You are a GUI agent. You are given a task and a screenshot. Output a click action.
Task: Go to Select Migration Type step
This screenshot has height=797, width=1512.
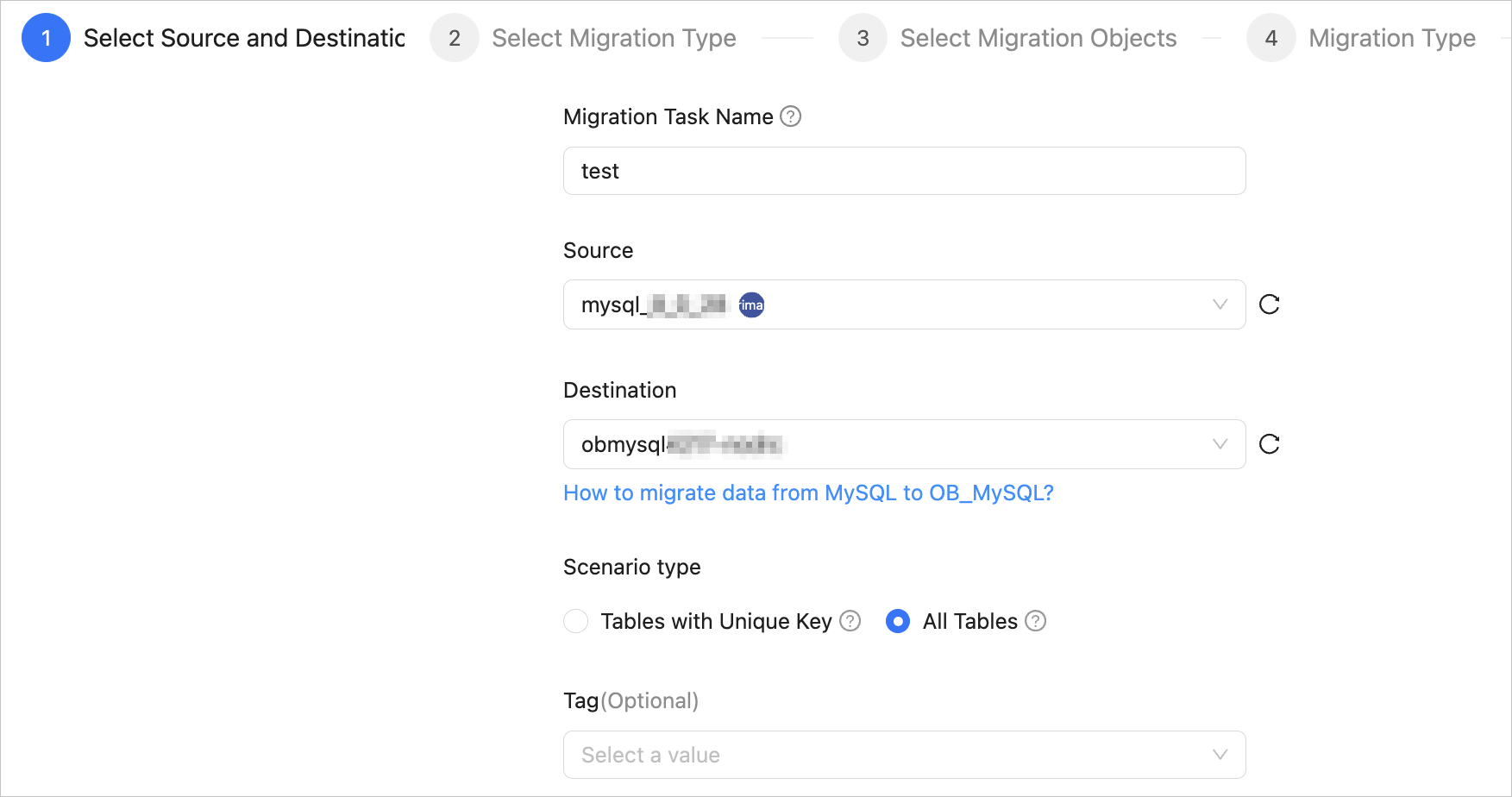[x=613, y=38]
